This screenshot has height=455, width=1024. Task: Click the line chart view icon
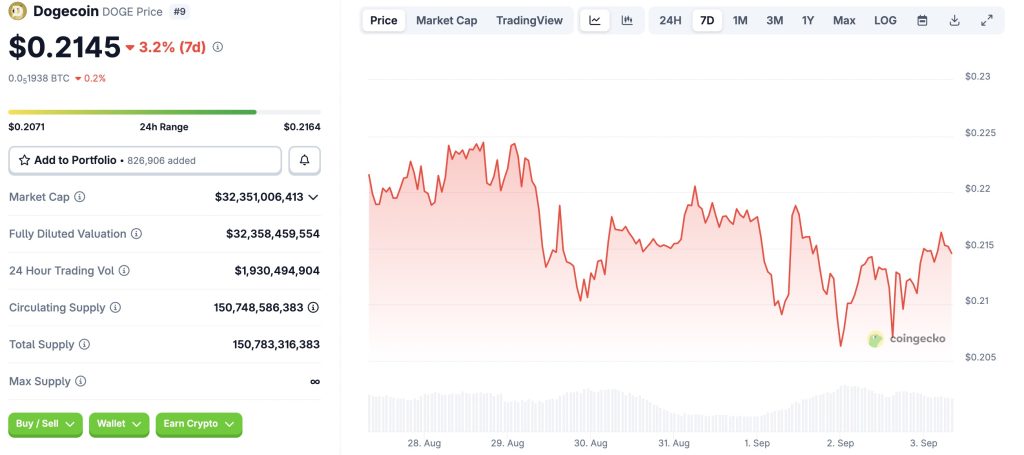(x=595, y=20)
